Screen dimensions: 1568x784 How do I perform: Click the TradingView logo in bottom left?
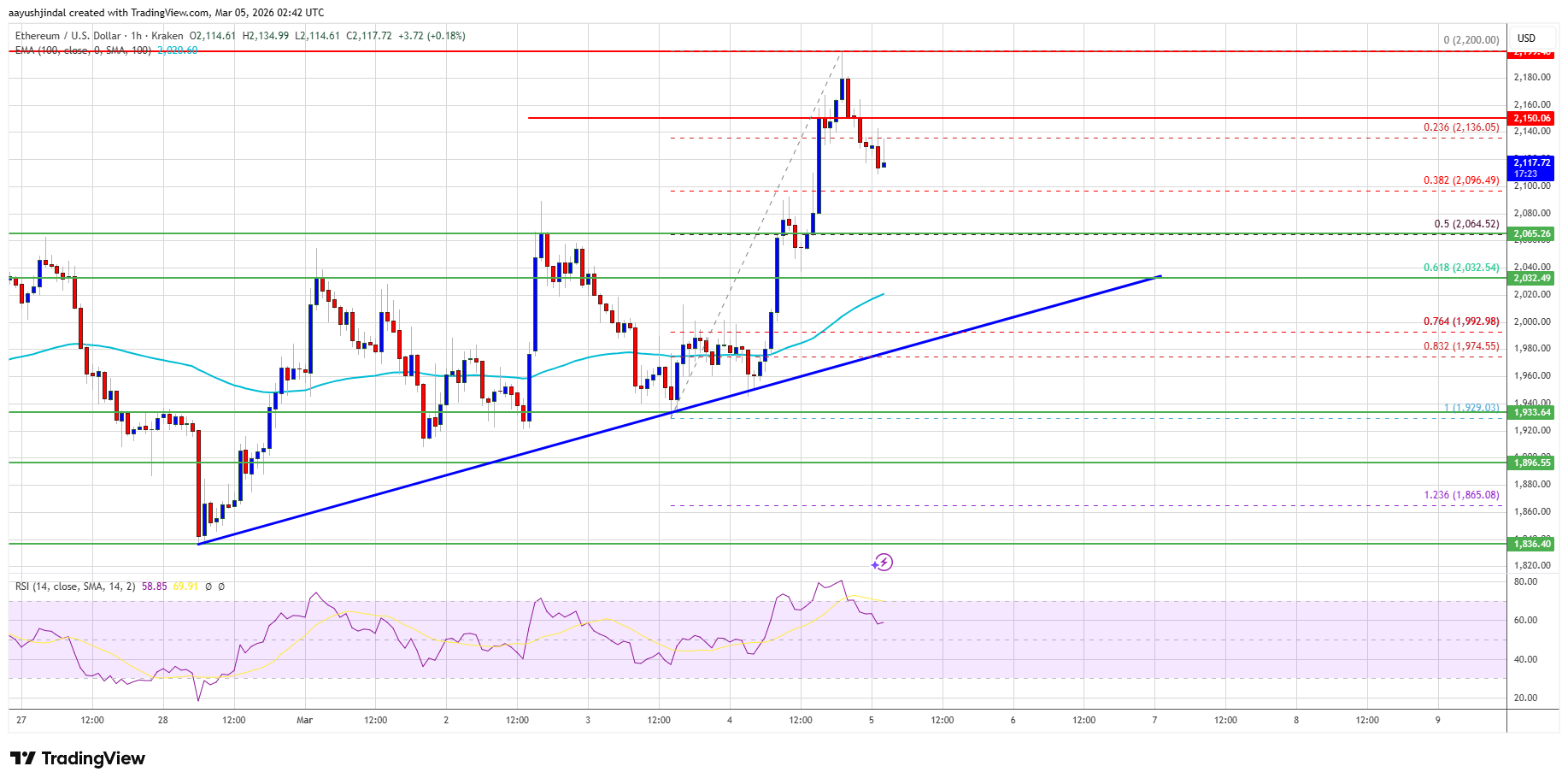tap(77, 758)
